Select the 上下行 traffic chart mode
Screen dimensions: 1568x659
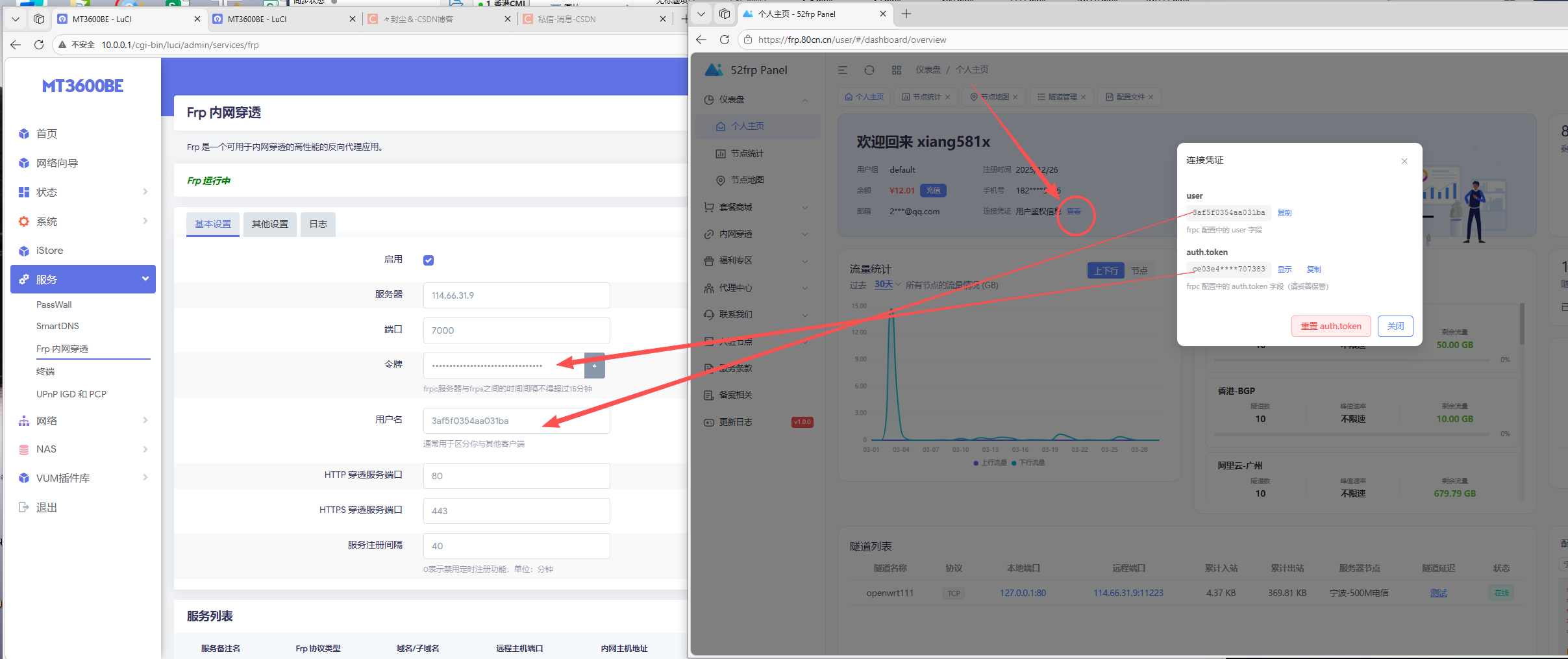1106,271
